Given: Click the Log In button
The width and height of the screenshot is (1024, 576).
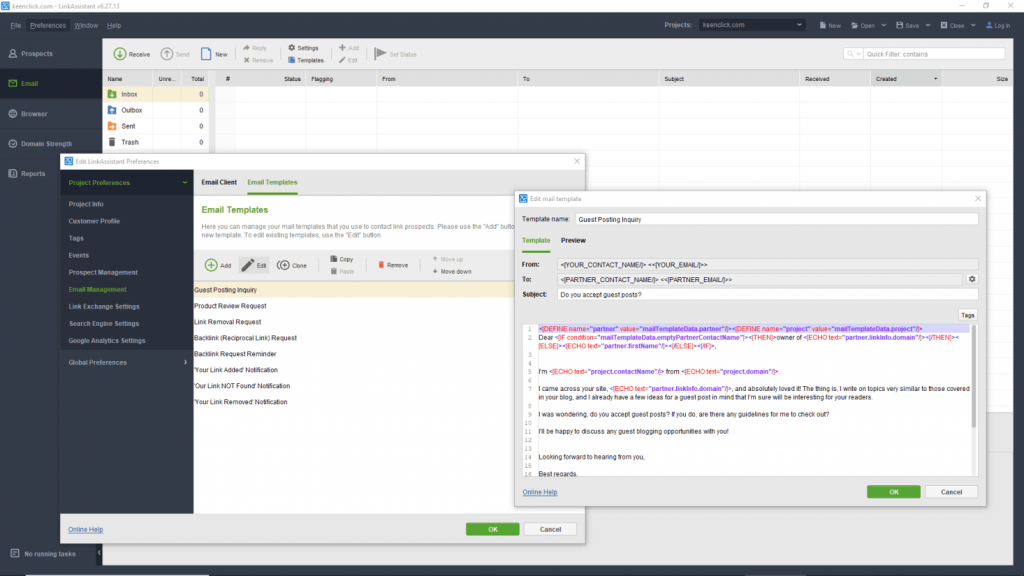Looking at the screenshot, I should coord(998,25).
